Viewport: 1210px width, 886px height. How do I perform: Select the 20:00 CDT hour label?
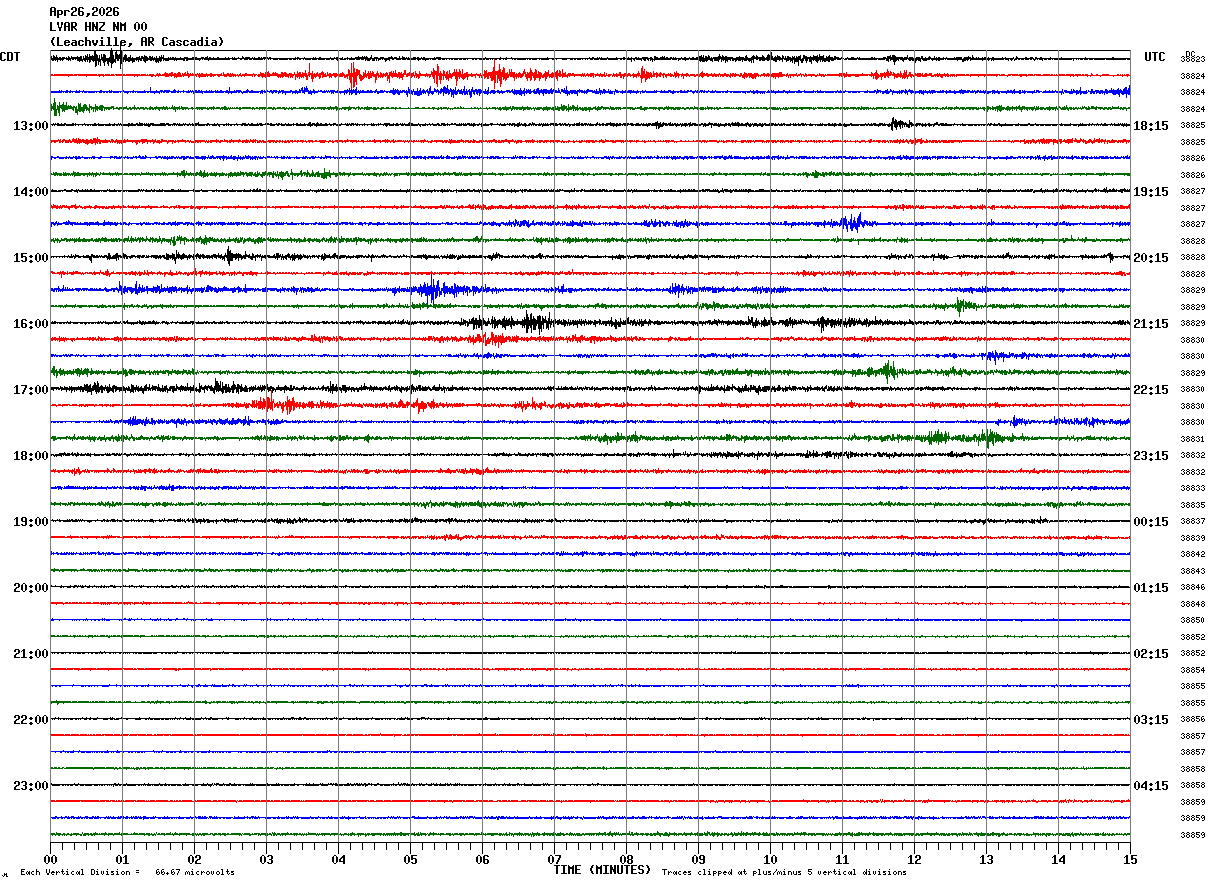[31, 588]
